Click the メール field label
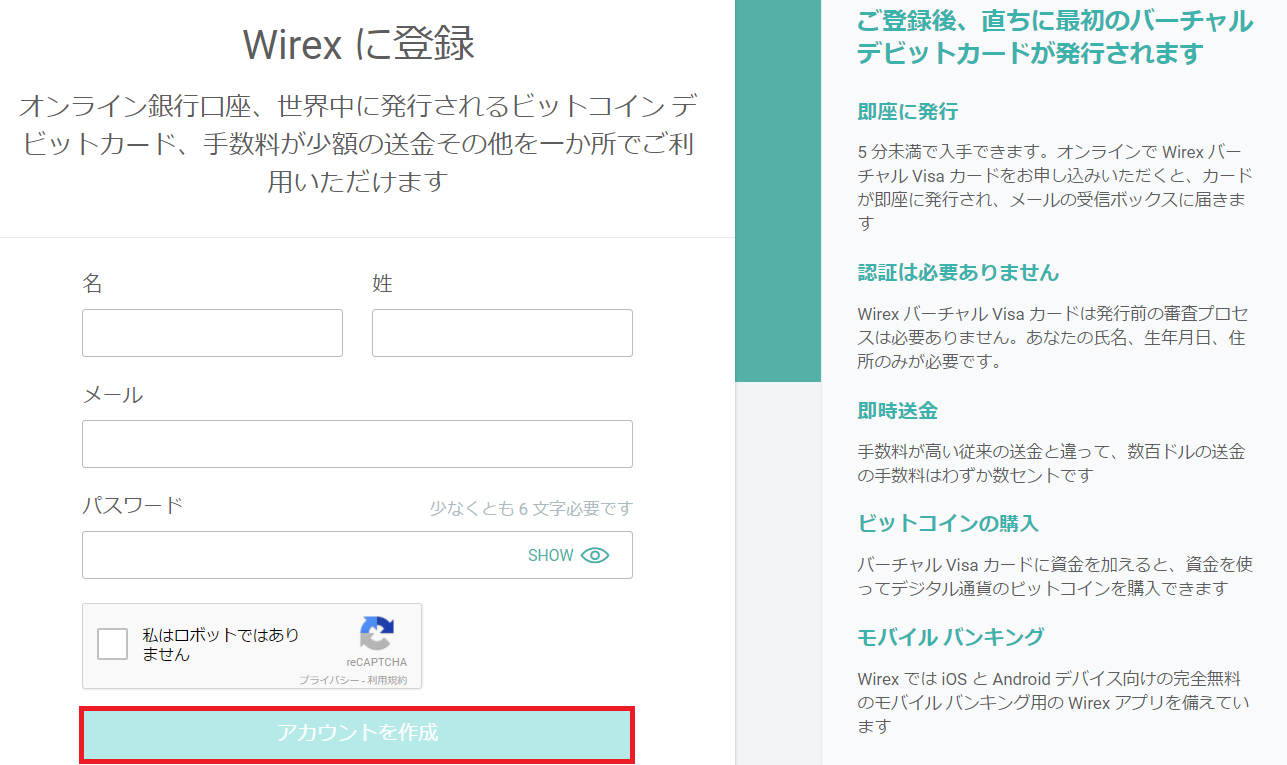The image size is (1287, 765). pyautogui.click(x=112, y=395)
